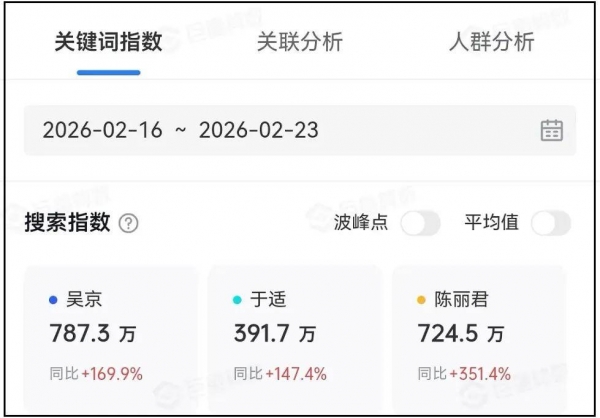Viewport: 600px width, 418px height.
Task: Click the yellow dot next to 陈丽君
Action: pyautogui.click(x=421, y=299)
